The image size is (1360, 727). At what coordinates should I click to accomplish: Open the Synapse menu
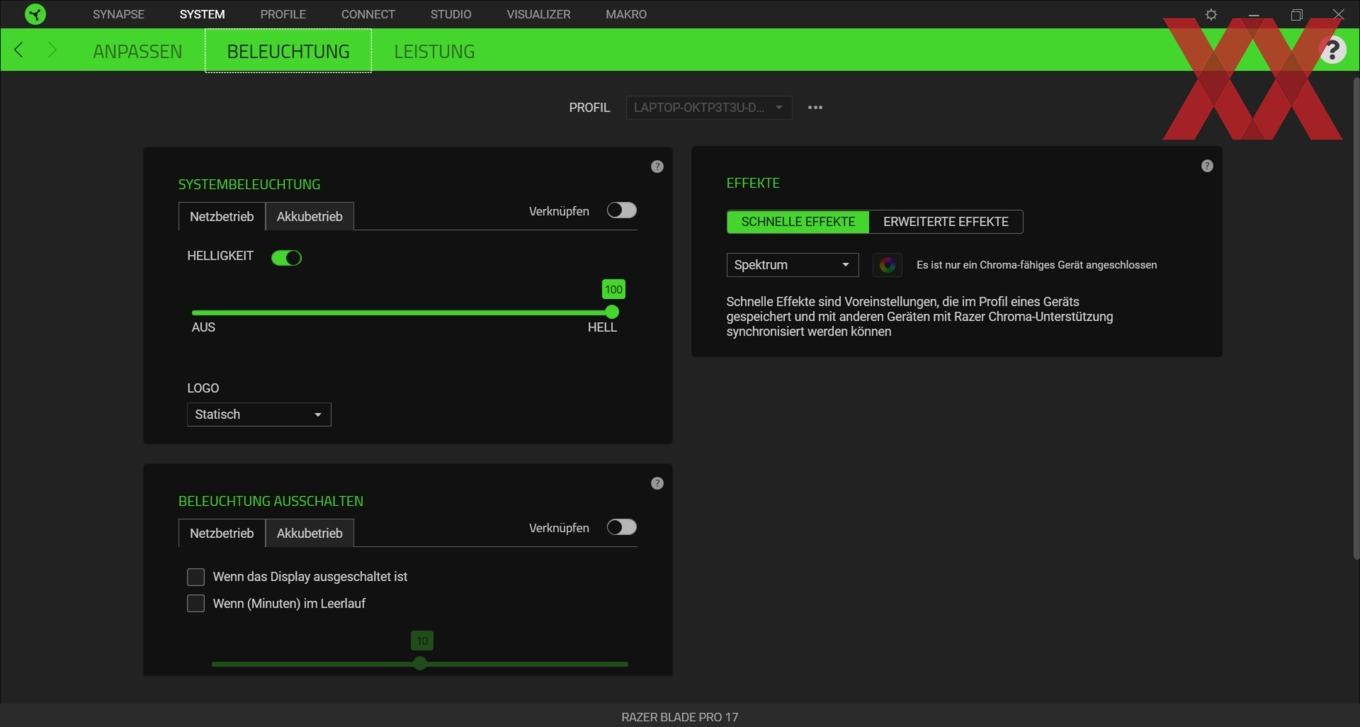pos(118,14)
